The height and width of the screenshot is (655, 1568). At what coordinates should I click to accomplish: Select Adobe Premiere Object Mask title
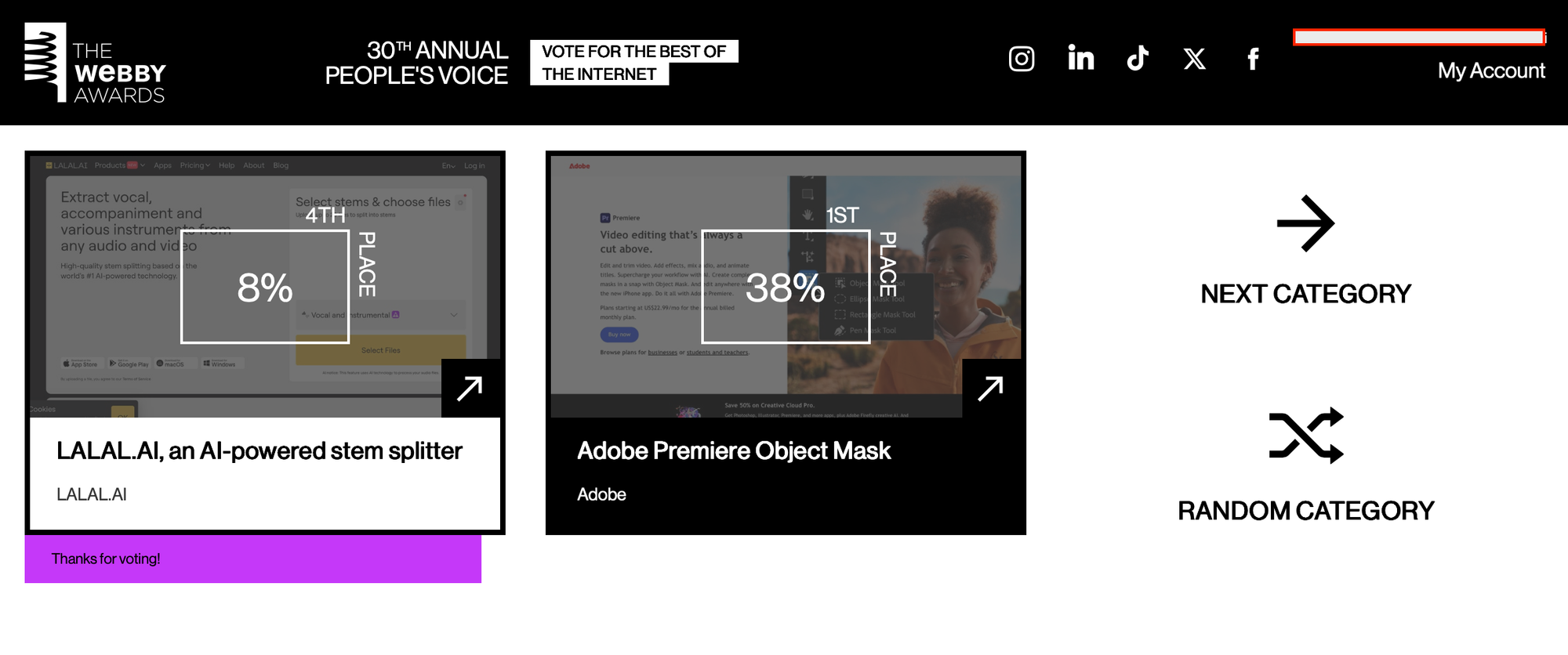(x=734, y=451)
